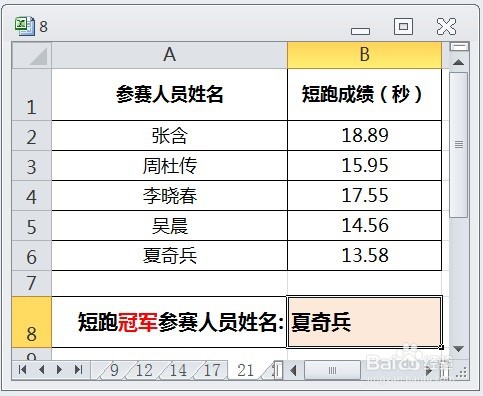Viewport: 483px width, 396px height.
Task: Select column A header
Action: tap(169, 55)
